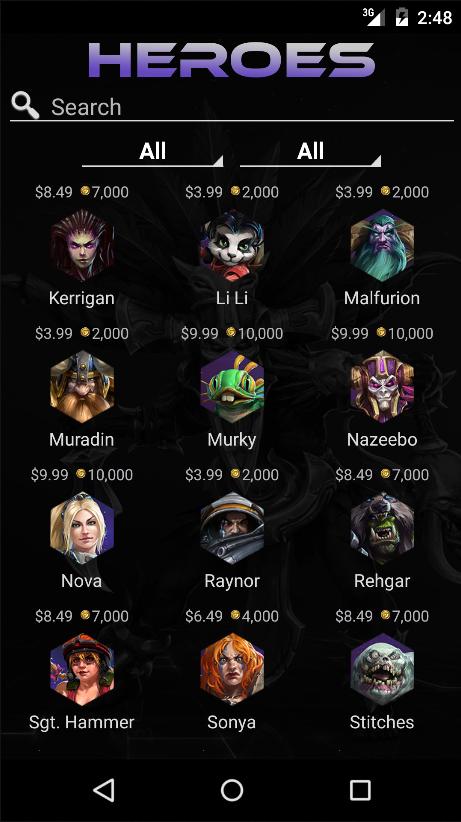Choose the Muradin dwarf portrait

[x=82, y=387]
